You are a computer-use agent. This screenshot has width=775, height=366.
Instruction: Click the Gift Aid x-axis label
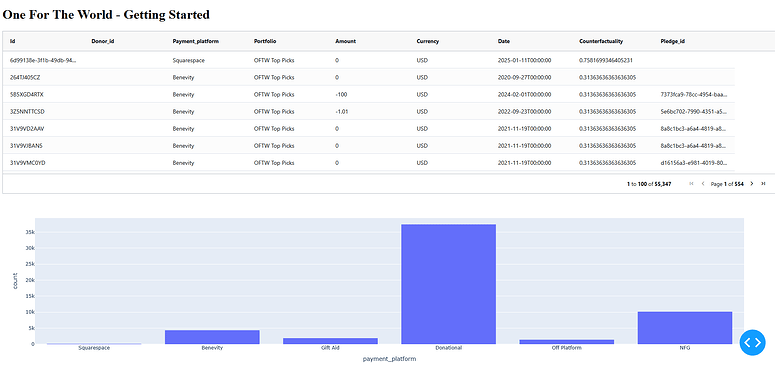click(330, 348)
